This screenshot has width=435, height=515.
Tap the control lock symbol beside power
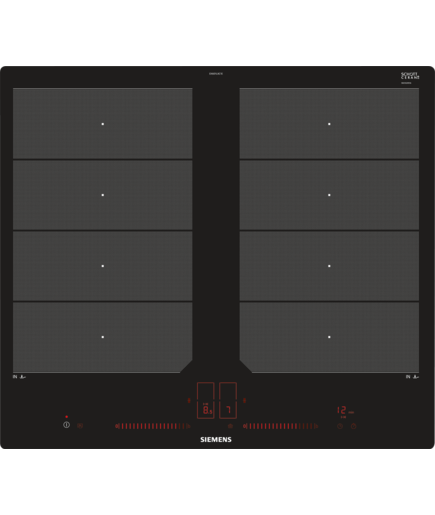click(x=80, y=426)
